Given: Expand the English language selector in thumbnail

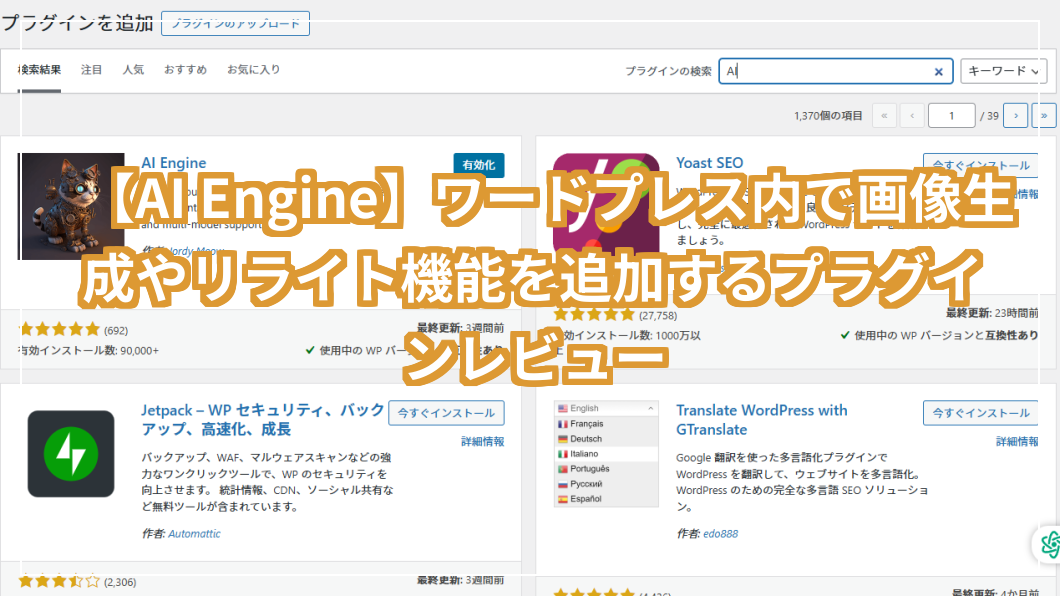Looking at the screenshot, I should [x=606, y=408].
